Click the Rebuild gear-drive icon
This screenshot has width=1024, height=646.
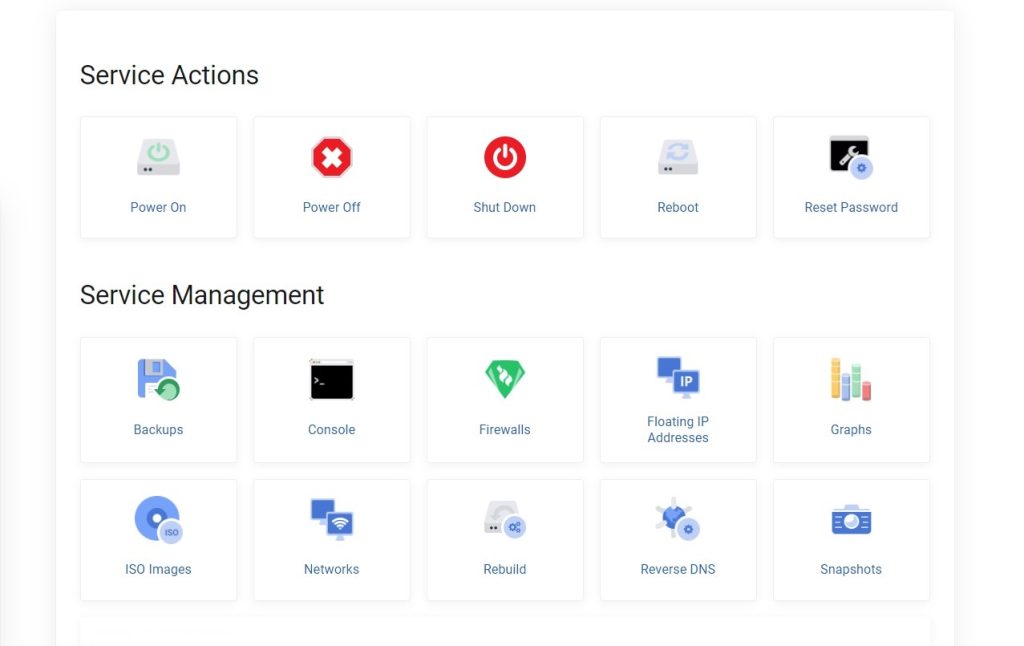(504, 518)
